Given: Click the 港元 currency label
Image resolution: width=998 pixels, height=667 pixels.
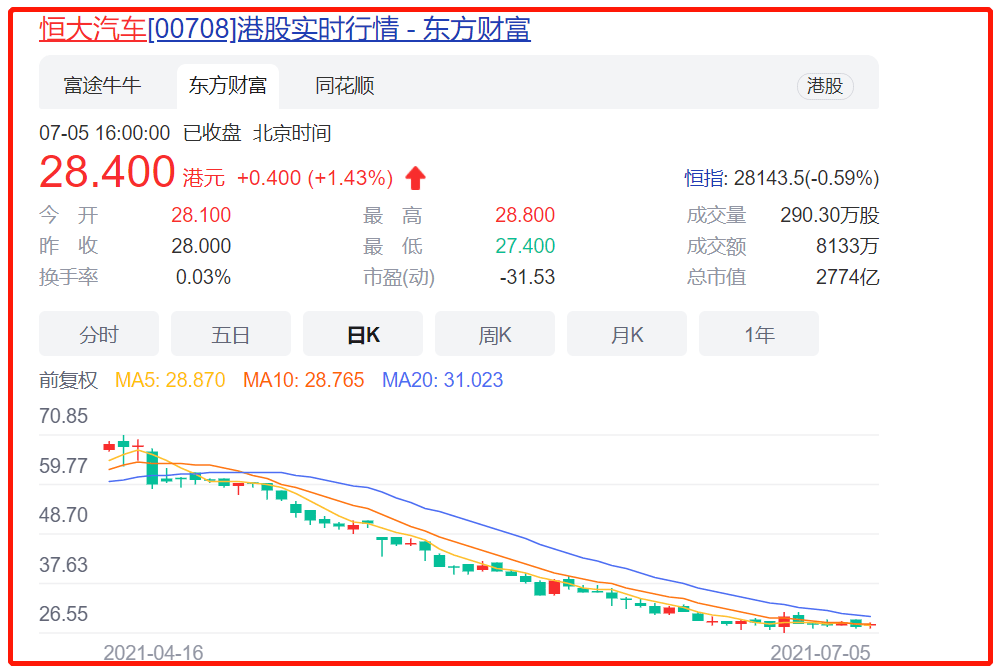Looking at the screenshot, I should click(x=204, y=178).
